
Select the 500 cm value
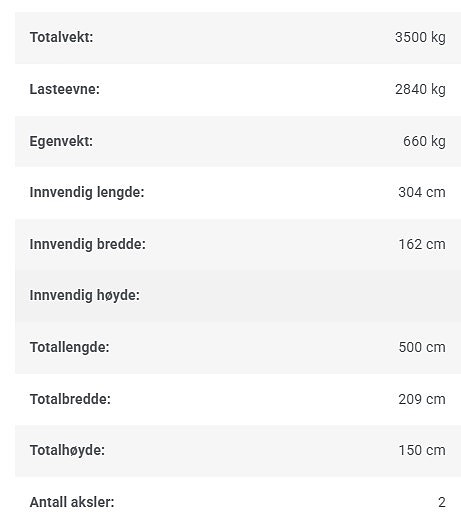(x=422, y=347)
